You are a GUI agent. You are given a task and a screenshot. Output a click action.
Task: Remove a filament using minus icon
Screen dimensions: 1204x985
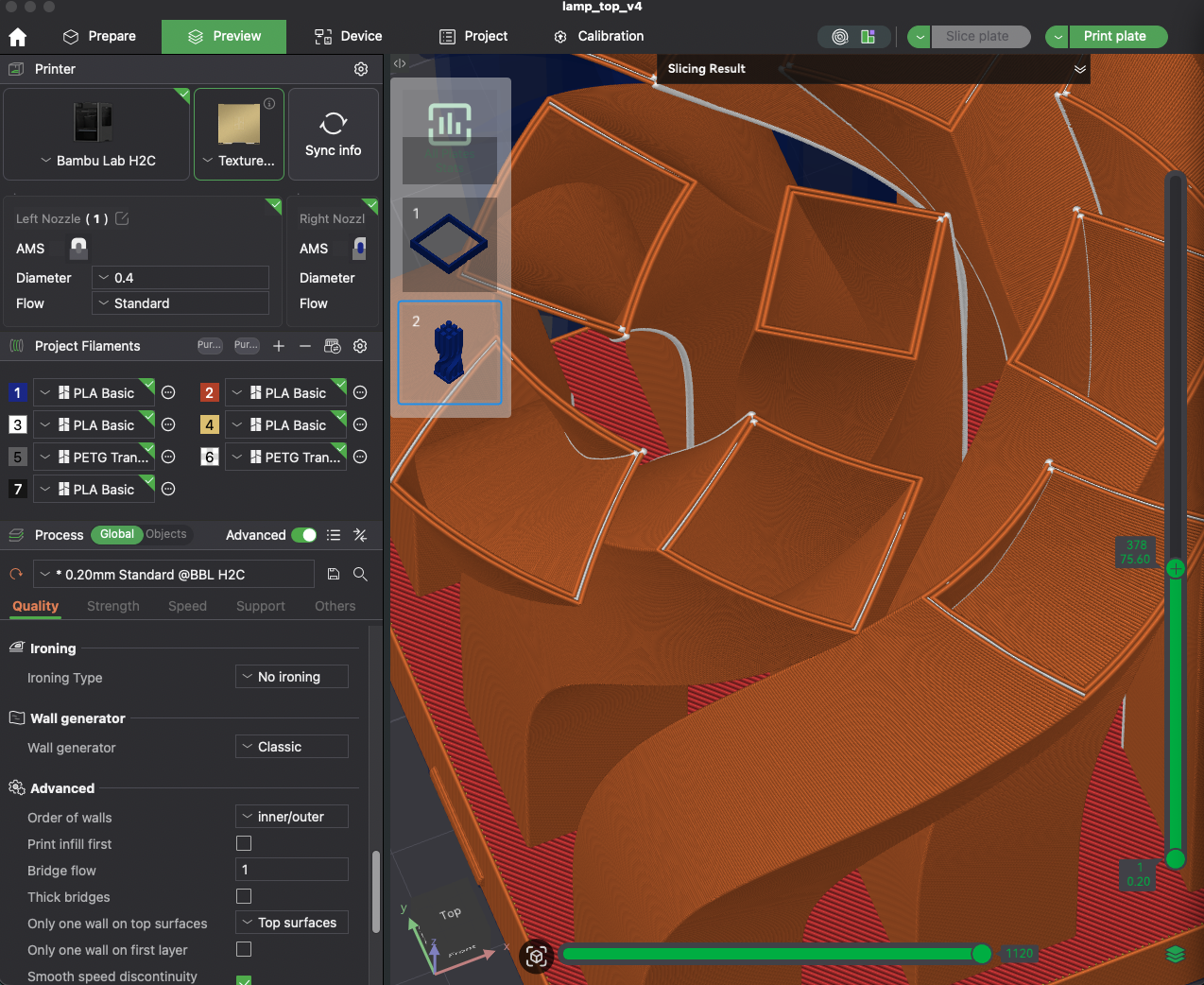(305, 346)
